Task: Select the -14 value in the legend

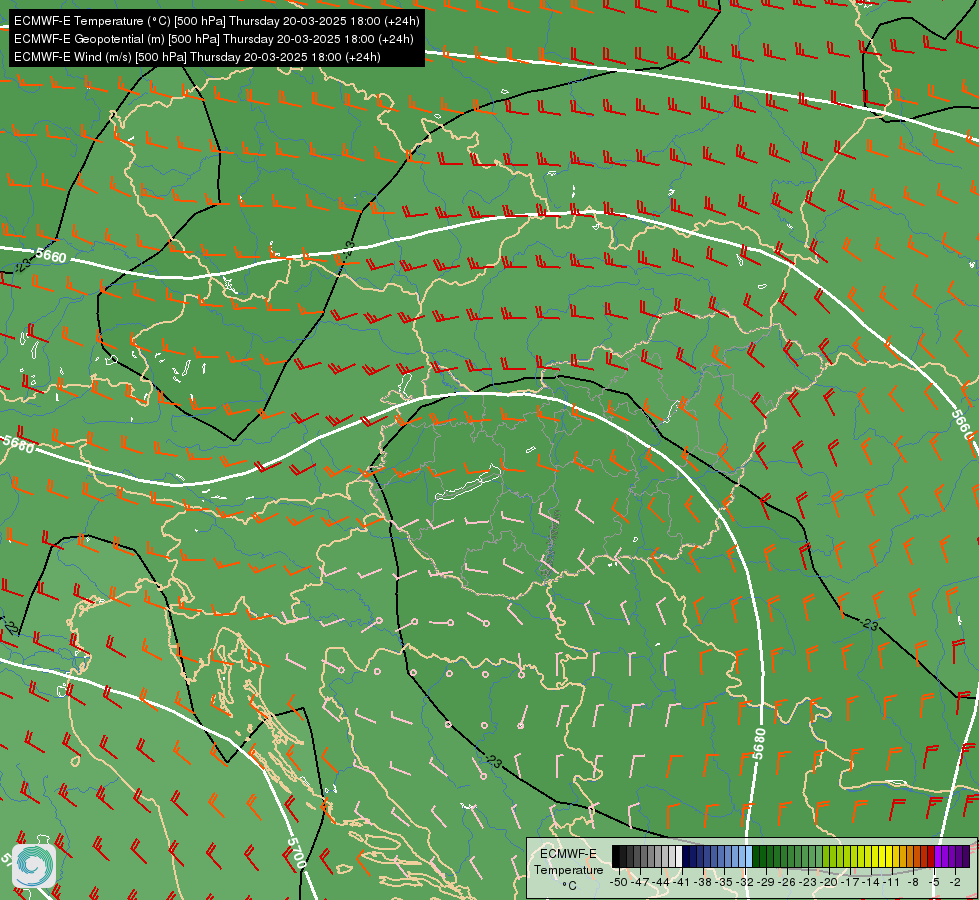Action: tap(871, 882)
